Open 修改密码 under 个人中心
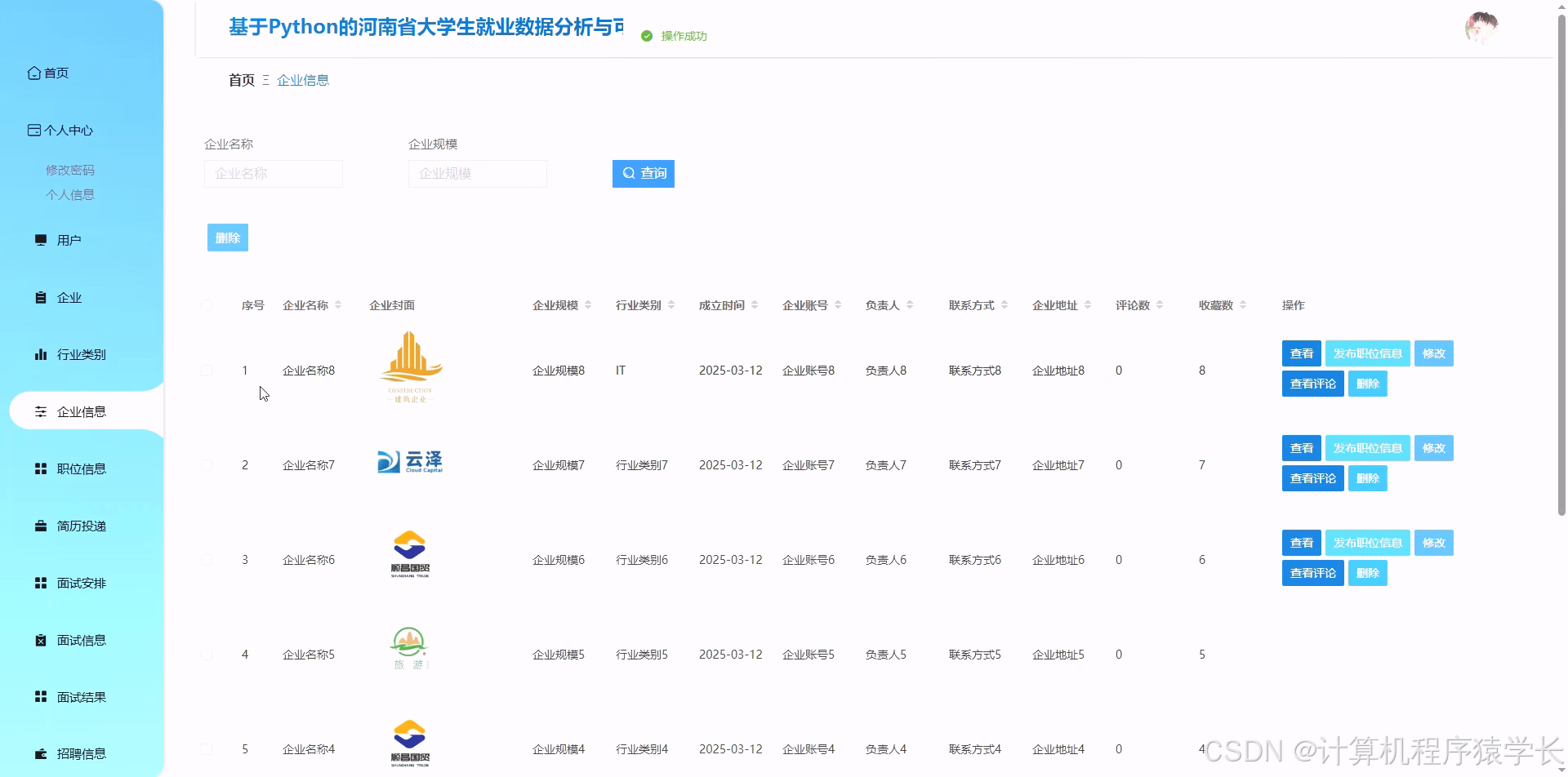The width and height of the screenshot is (1568, 777). (x=70, y=170)
